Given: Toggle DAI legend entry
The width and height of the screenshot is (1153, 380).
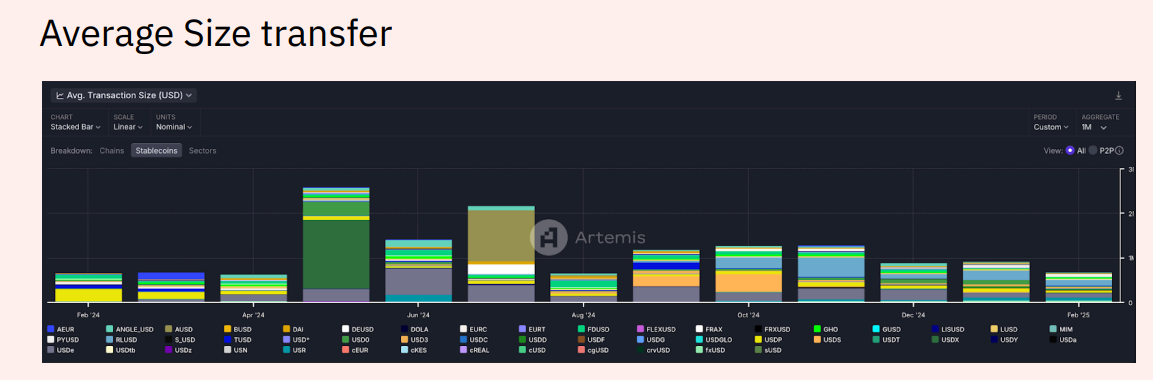Looking at the screenshot, I should tap(294, 329).
